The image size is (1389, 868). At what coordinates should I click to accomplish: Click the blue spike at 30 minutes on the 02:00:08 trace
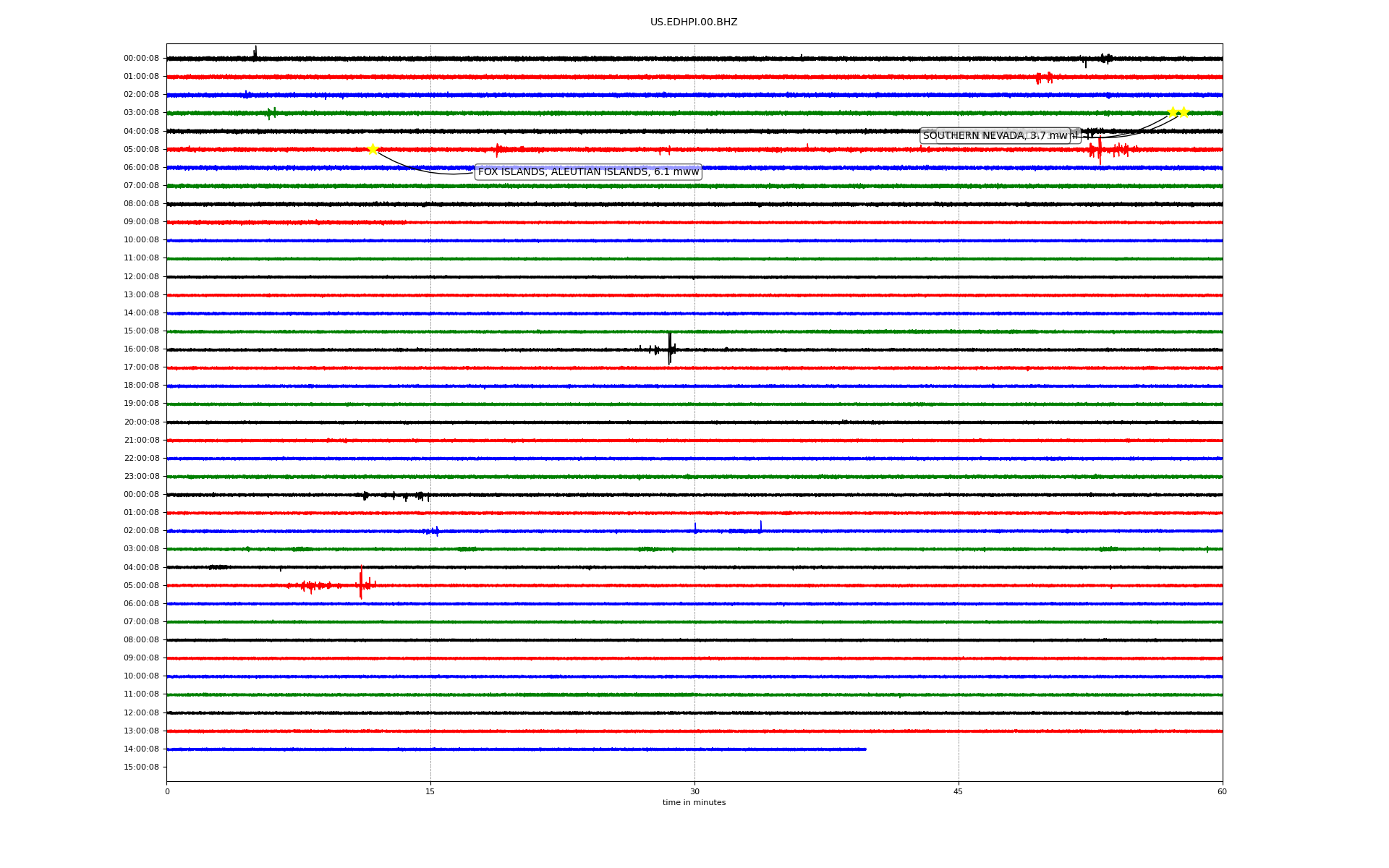click(x=695, y=527)
